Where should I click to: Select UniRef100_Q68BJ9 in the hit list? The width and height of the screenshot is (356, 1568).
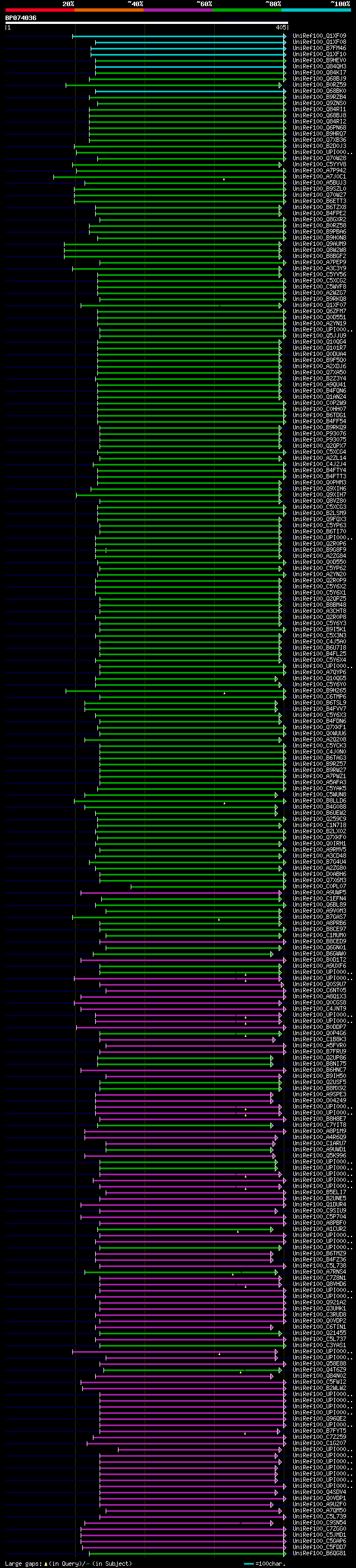319,78
